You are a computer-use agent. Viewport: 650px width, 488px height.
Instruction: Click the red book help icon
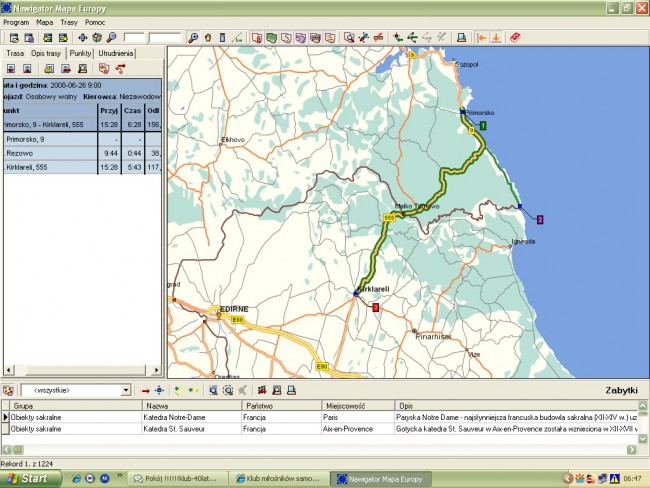[x=515, y=37]
